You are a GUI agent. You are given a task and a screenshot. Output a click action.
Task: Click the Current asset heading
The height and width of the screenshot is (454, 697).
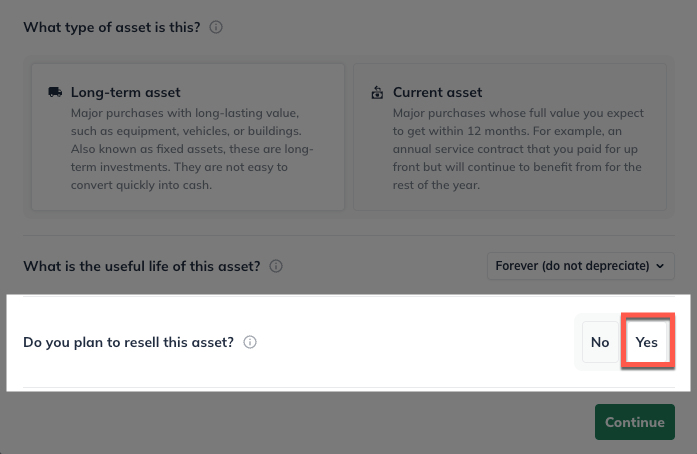[437, 92]
